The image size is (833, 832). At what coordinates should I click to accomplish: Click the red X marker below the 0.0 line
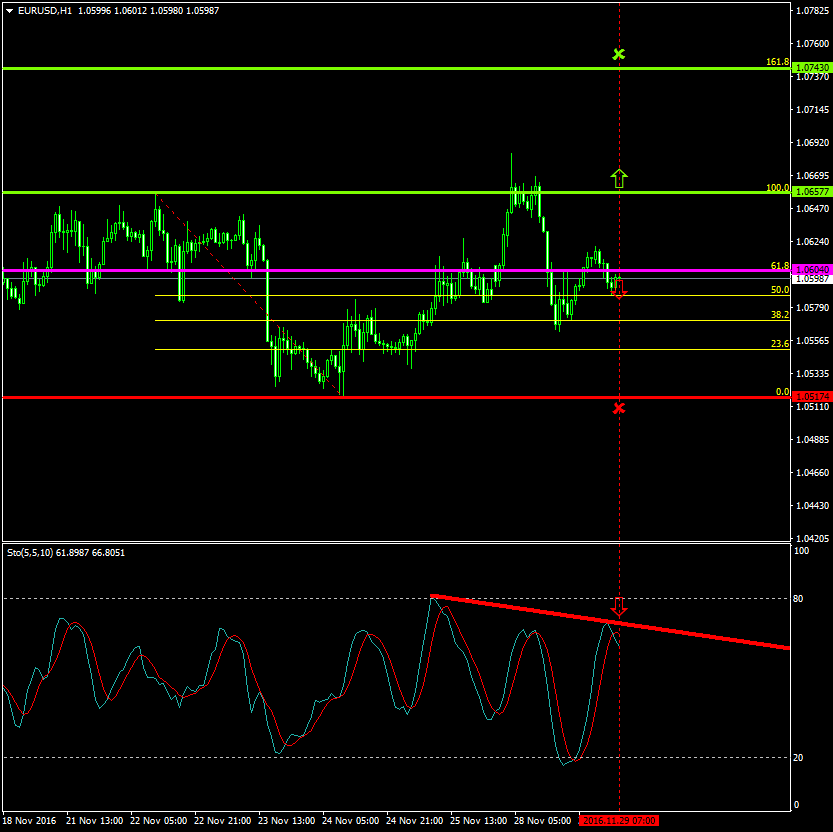[619, 407]
